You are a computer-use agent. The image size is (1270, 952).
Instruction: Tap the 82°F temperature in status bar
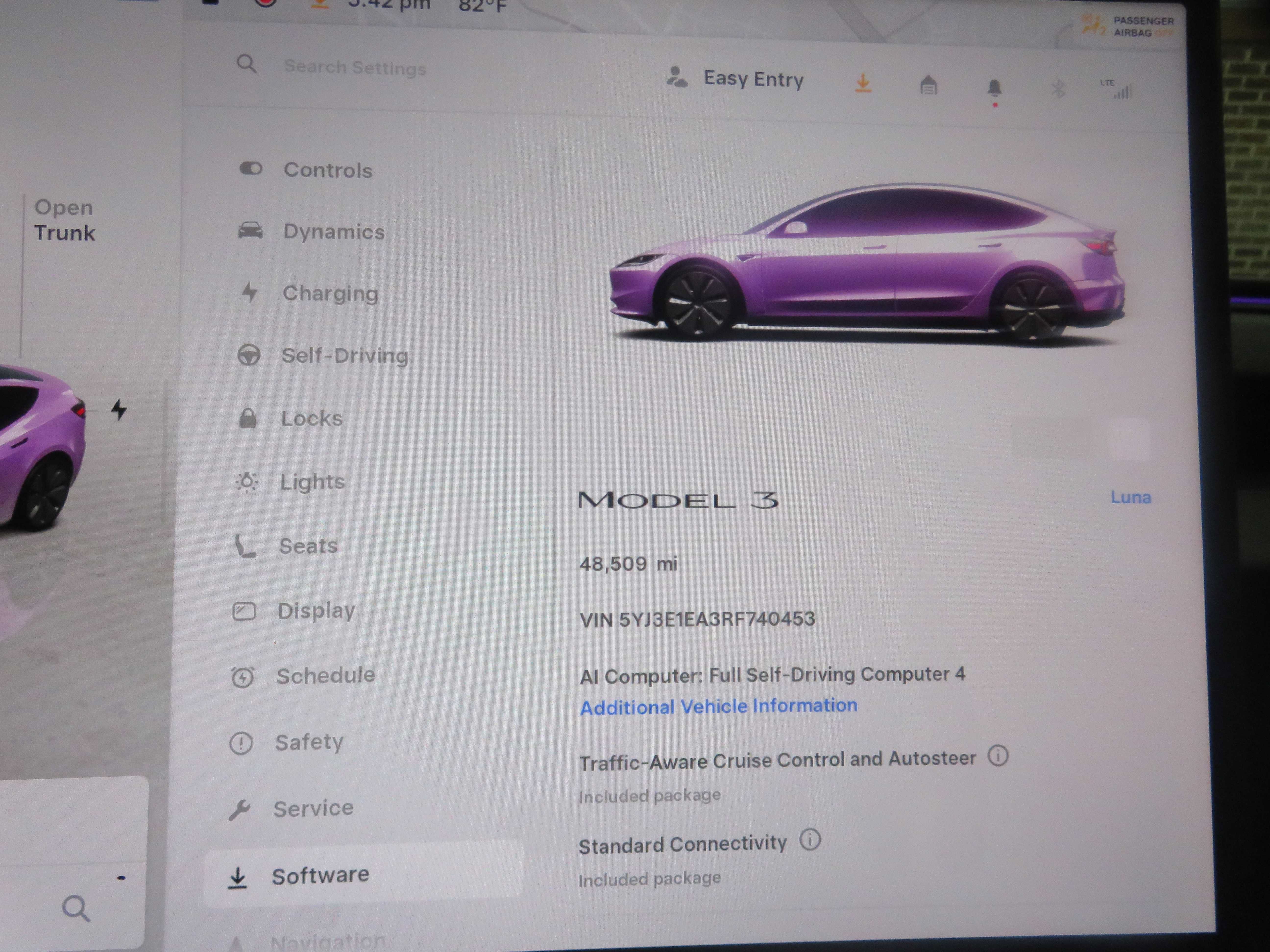482,6
